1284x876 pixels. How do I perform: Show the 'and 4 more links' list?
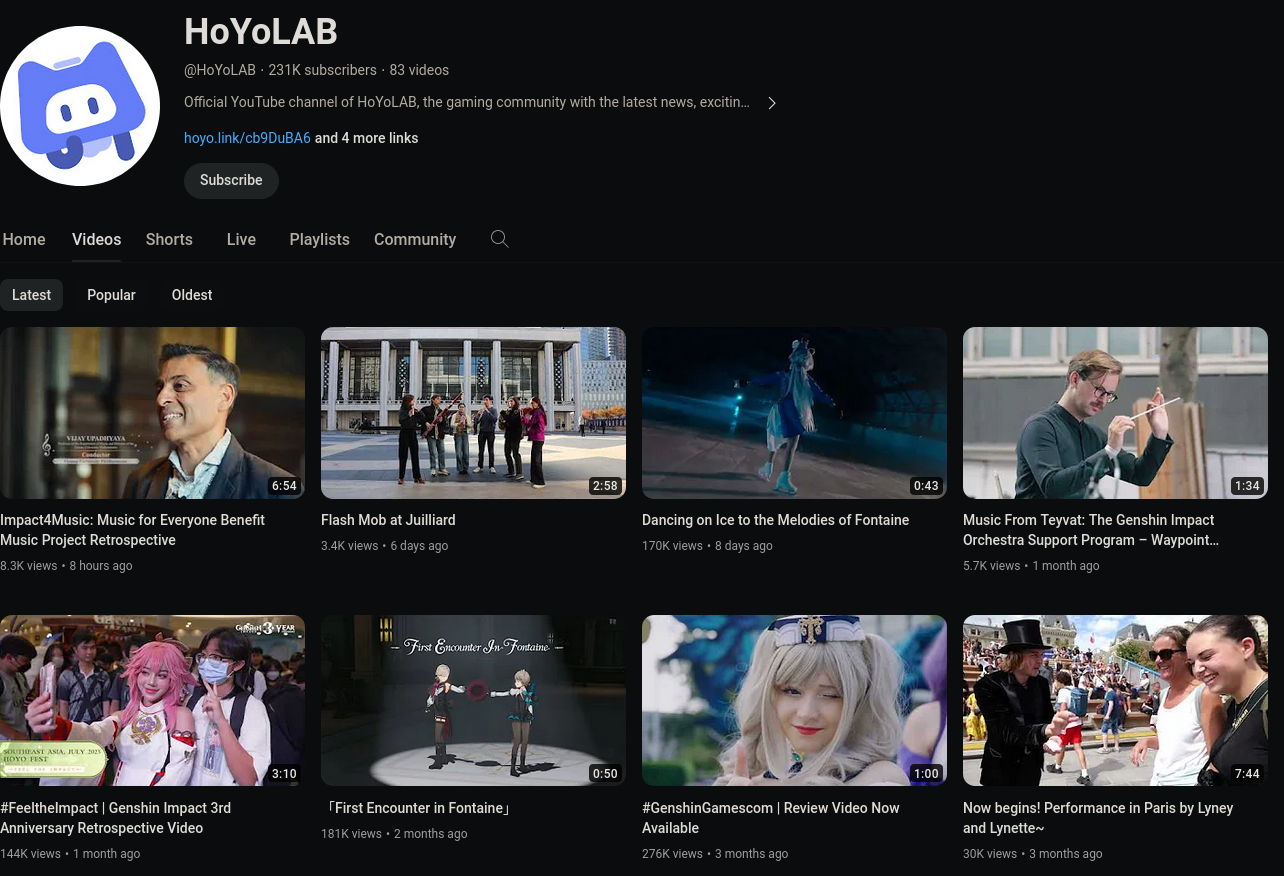[x=367, y=138]
